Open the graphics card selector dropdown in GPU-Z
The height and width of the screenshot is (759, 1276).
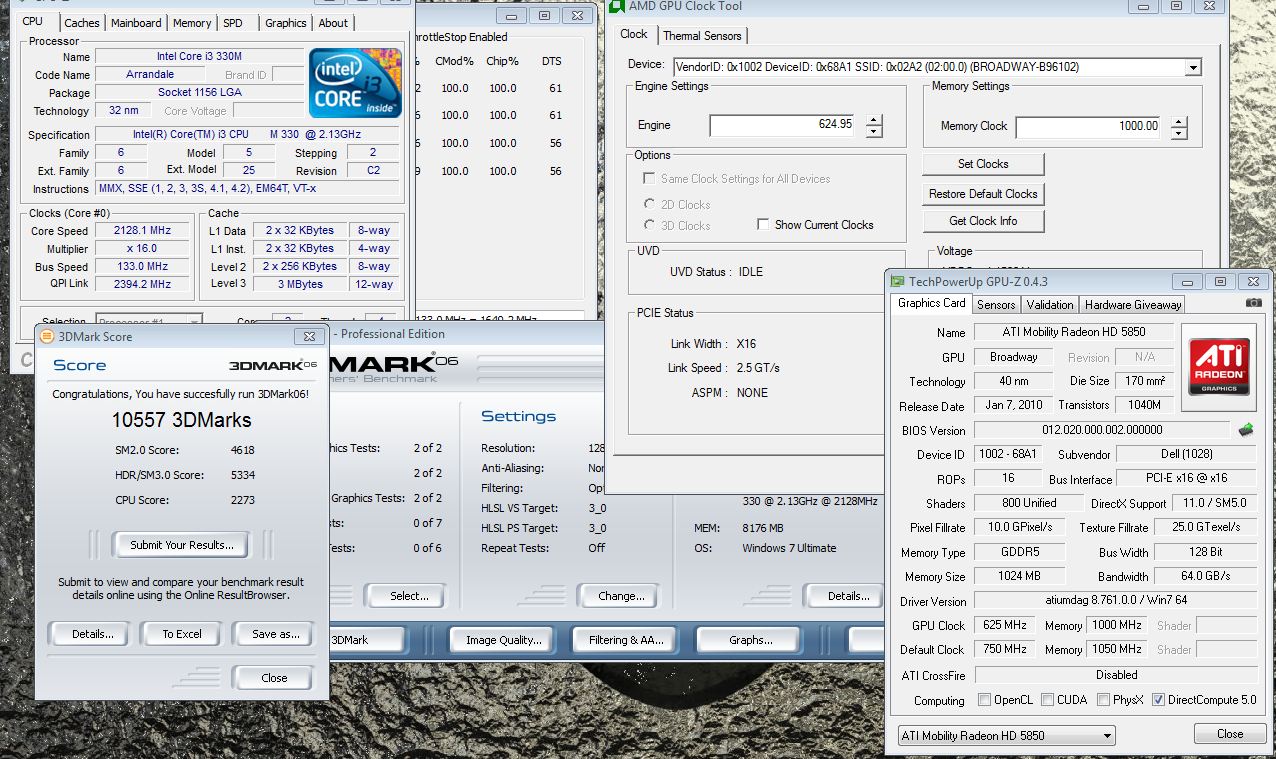[x=1107, y=736]
